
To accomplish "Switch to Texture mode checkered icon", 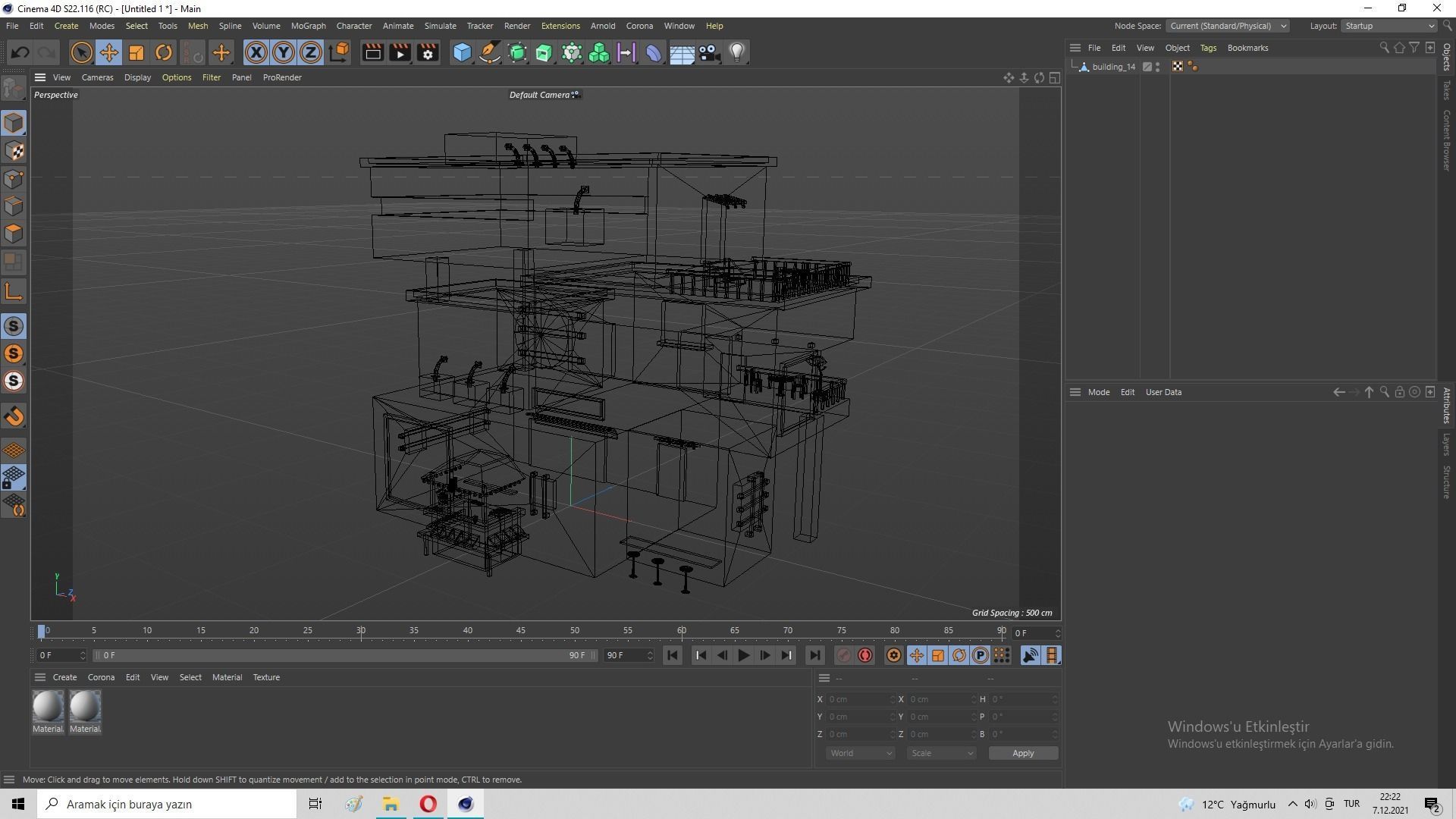I will 14,151.
